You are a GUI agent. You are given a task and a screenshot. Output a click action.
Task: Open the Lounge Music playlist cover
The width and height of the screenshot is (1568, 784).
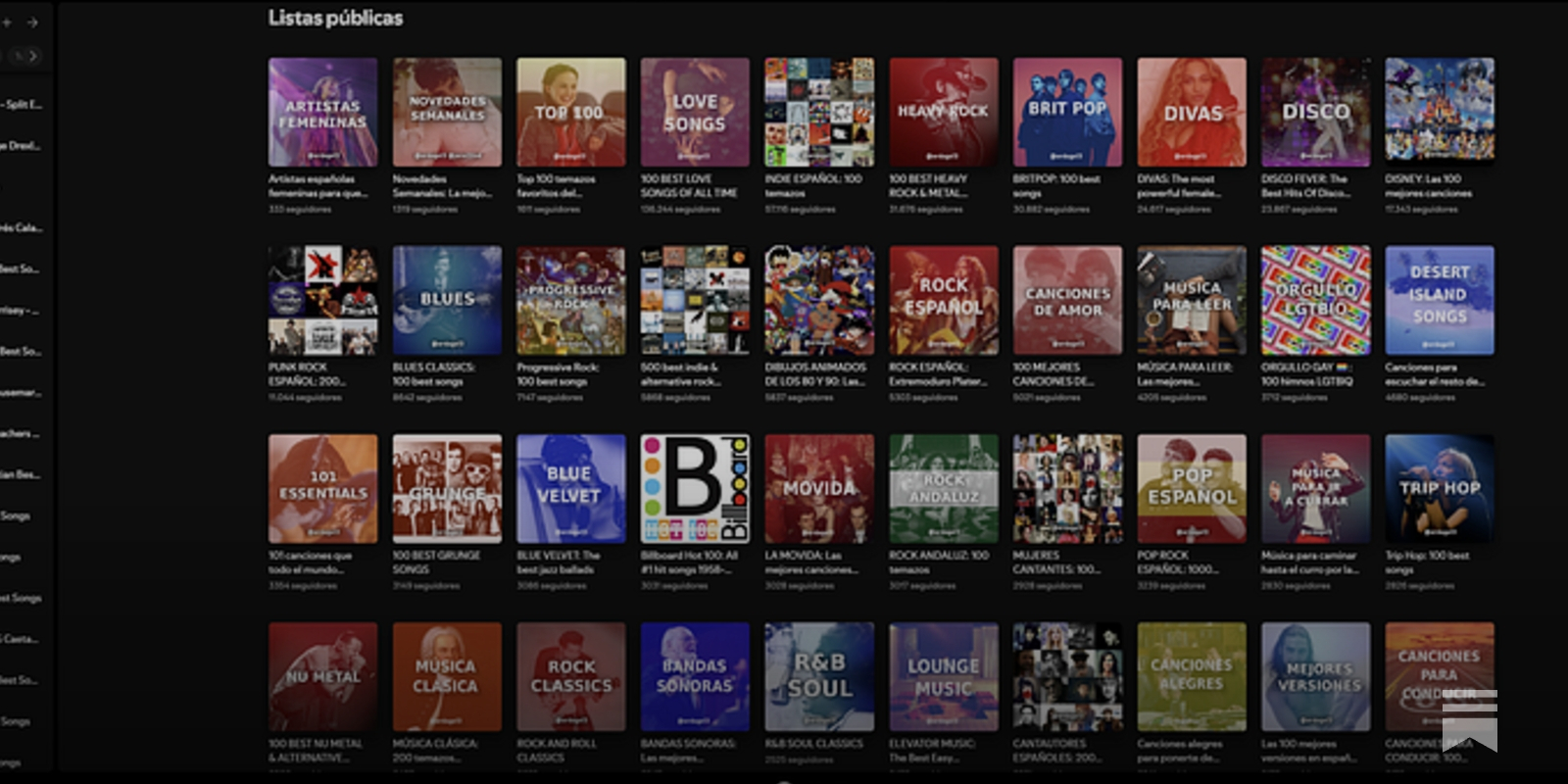click(944, 677)
